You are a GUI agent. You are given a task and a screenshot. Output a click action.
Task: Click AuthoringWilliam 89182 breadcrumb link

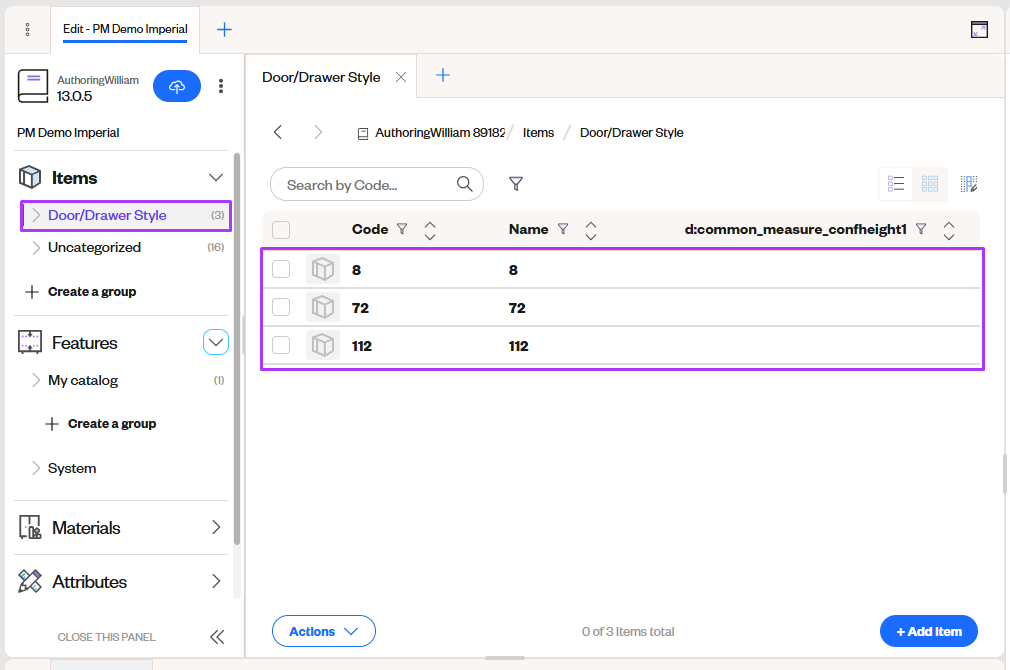440,133
